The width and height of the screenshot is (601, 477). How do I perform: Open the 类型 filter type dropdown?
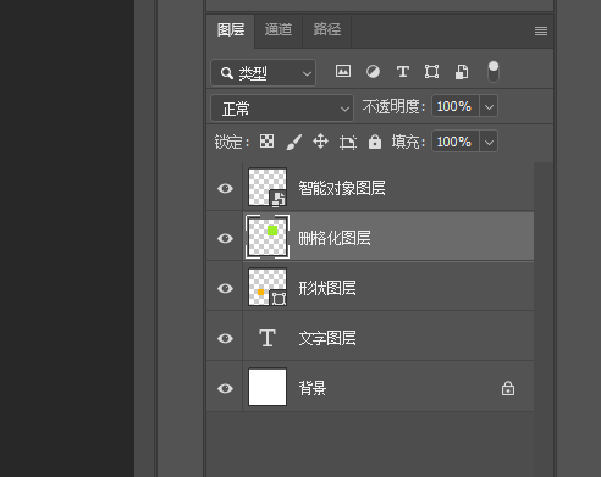(263, 73)
